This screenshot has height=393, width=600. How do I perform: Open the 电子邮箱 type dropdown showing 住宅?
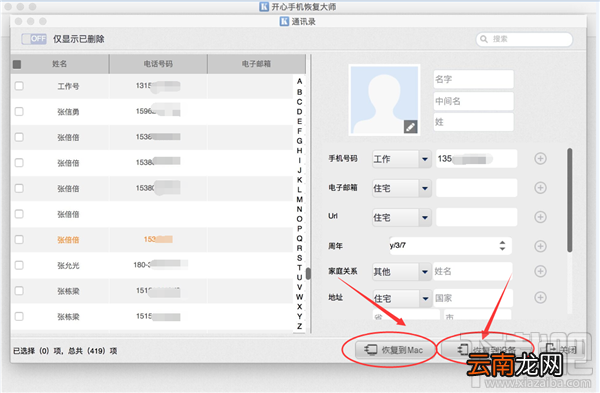[x=402, y=188]
